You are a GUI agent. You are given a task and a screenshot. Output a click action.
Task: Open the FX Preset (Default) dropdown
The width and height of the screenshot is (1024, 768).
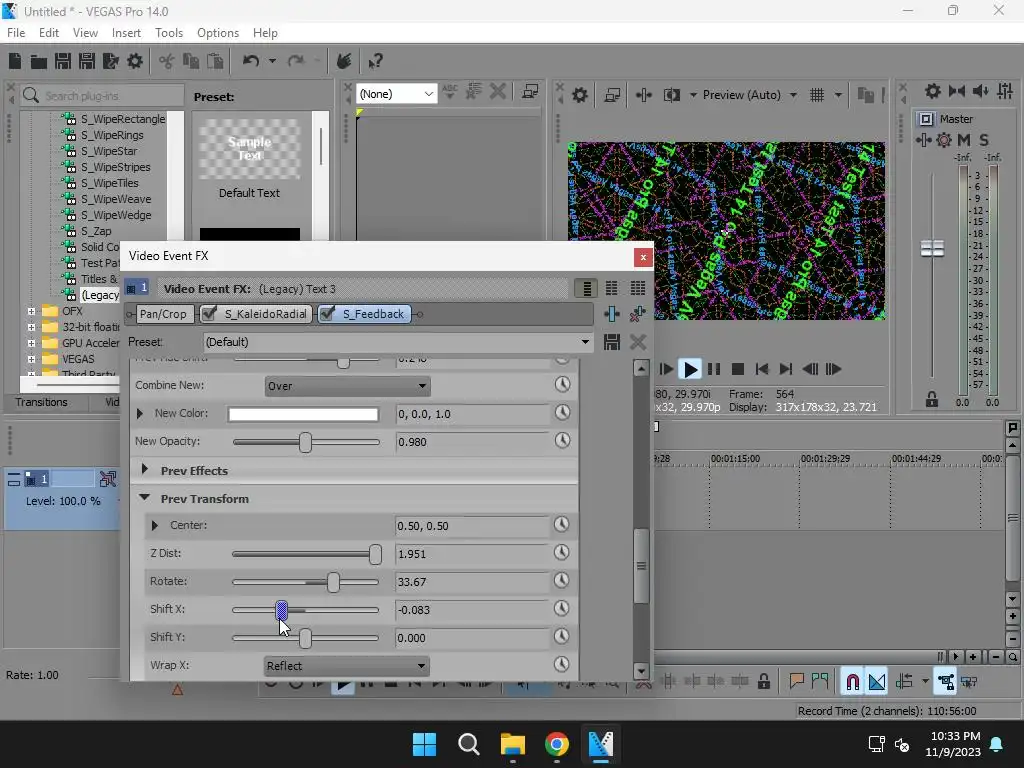click(398, 342)
